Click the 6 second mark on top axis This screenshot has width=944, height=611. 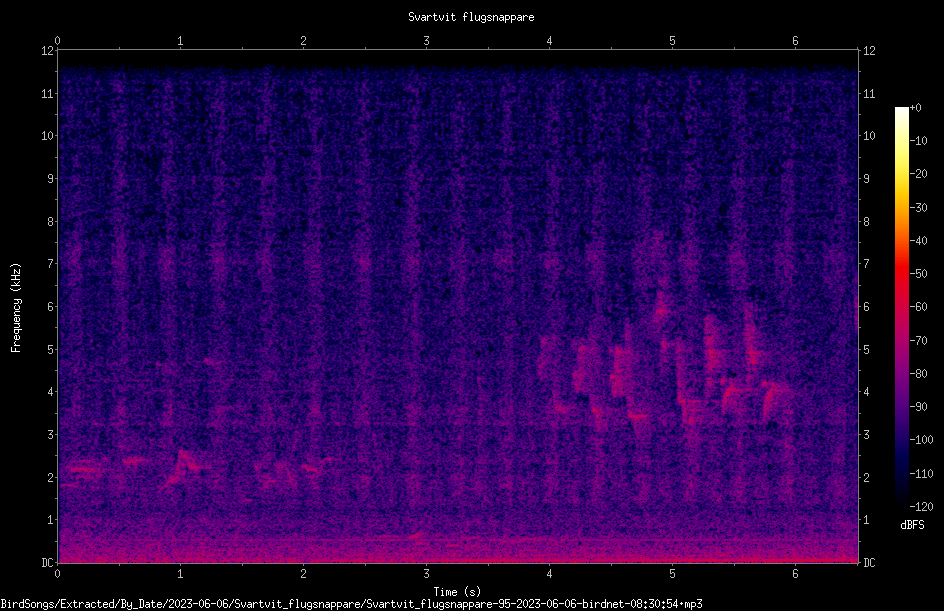(795, 41)
